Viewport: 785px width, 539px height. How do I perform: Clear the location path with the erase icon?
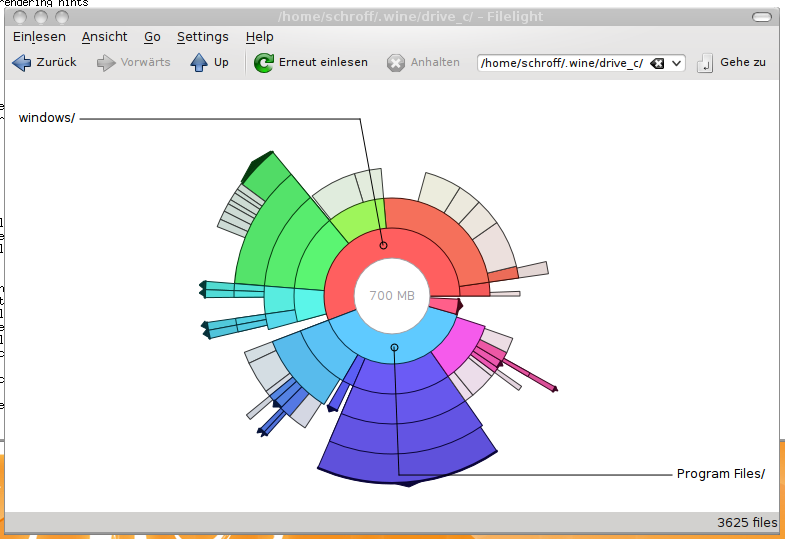pos(657,63)
